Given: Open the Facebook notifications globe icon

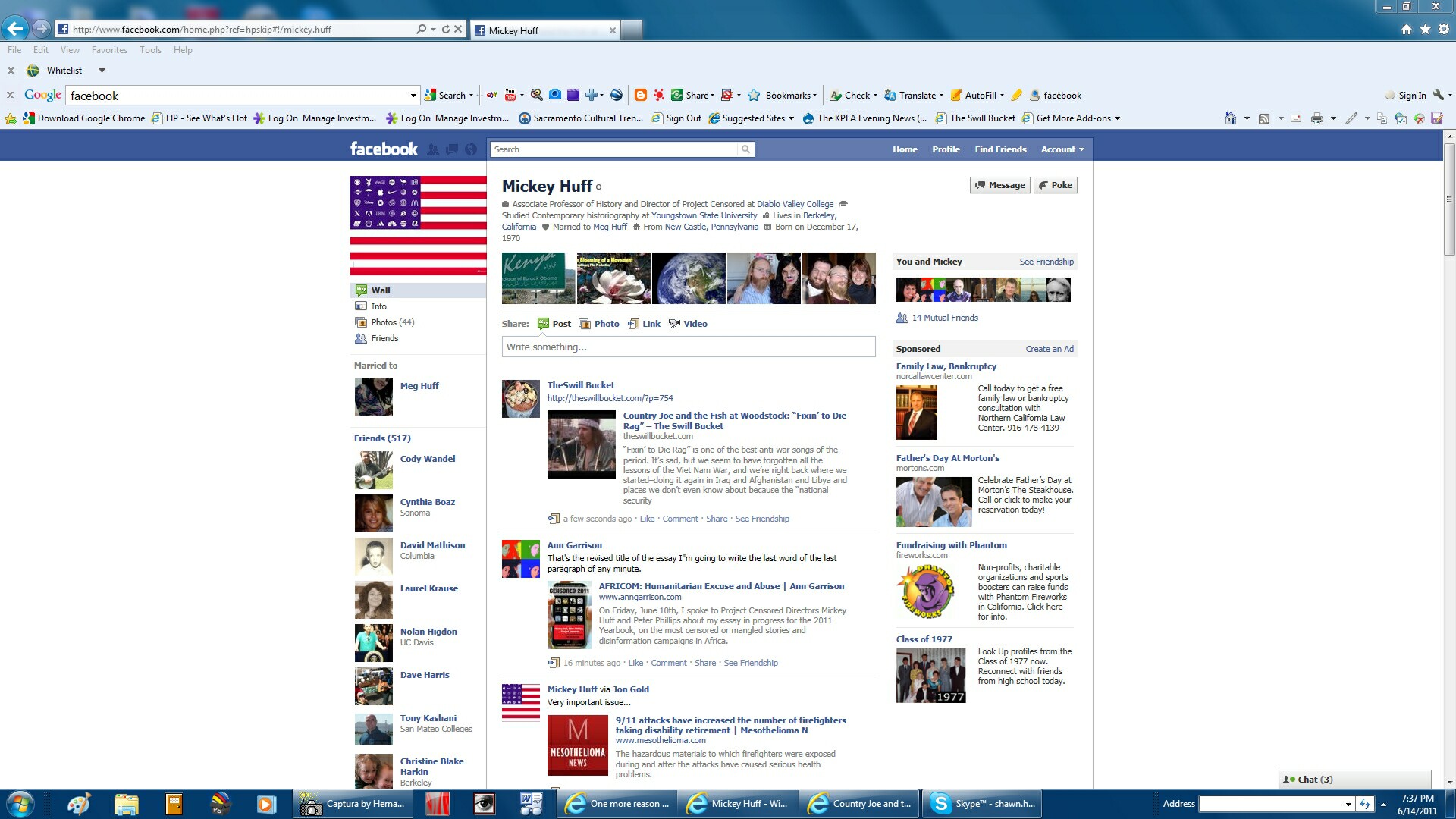Looking at the screenshot, I should (471, 149).
